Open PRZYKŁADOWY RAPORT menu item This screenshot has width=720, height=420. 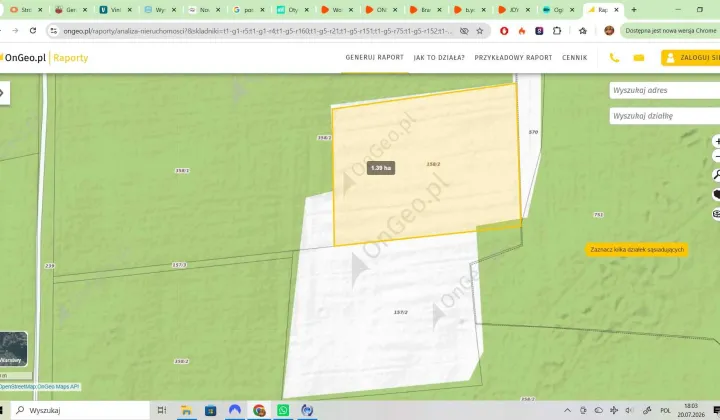(x=513, y=58)
